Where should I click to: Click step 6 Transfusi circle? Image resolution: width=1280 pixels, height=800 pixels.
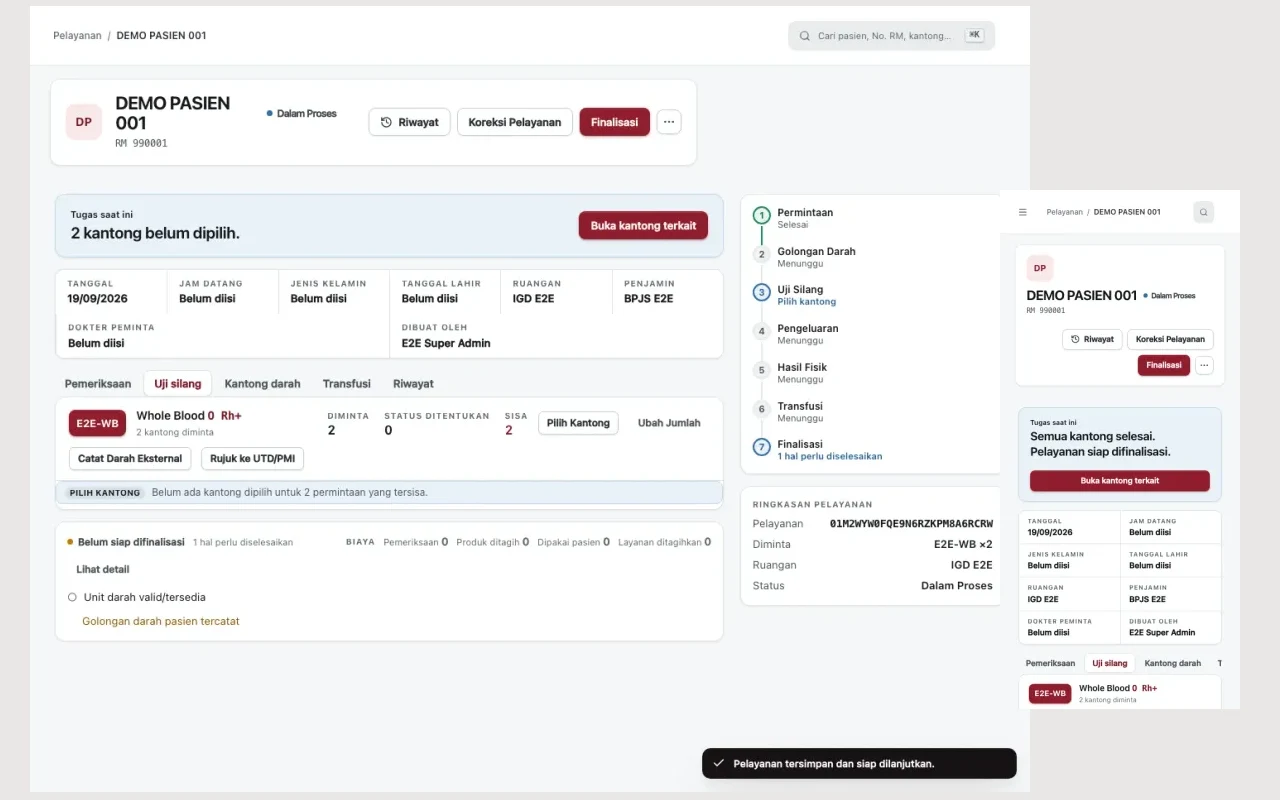761,409
